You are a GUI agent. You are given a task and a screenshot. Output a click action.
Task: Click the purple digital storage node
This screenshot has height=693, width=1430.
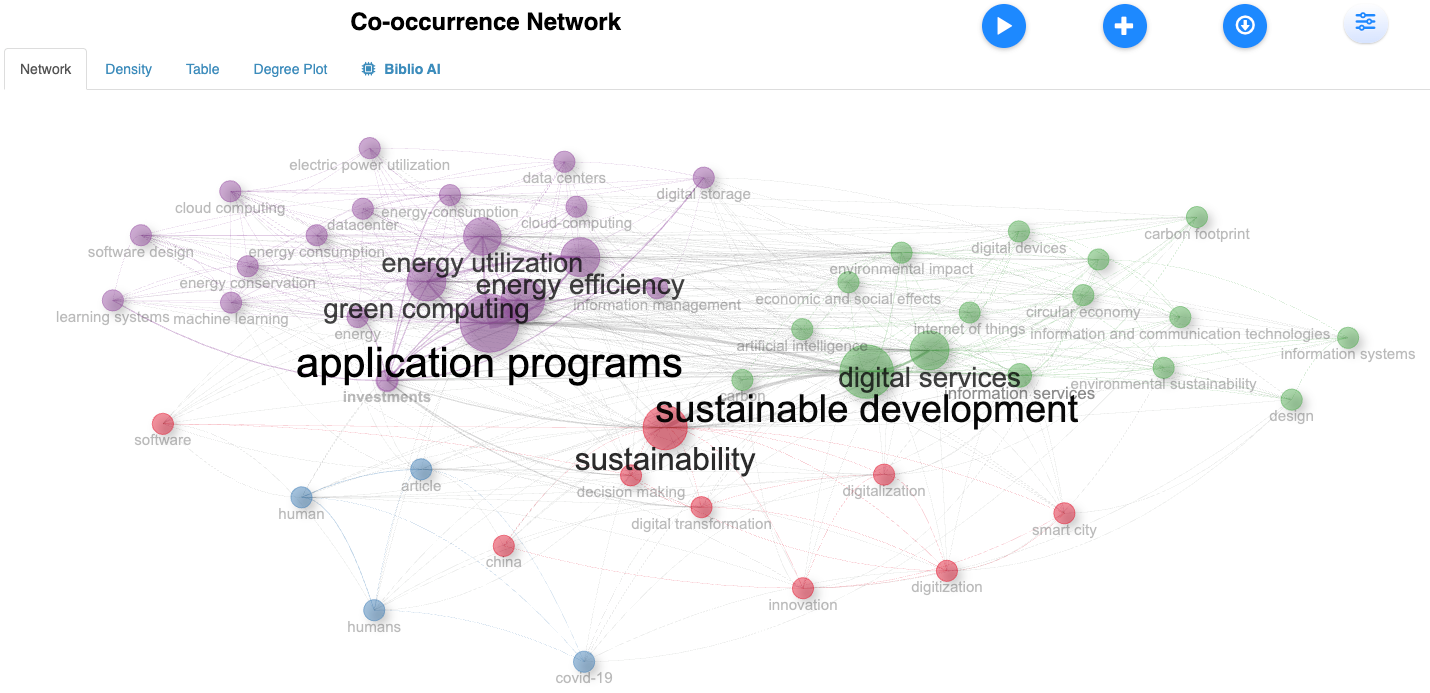click(x=703, y=177)
